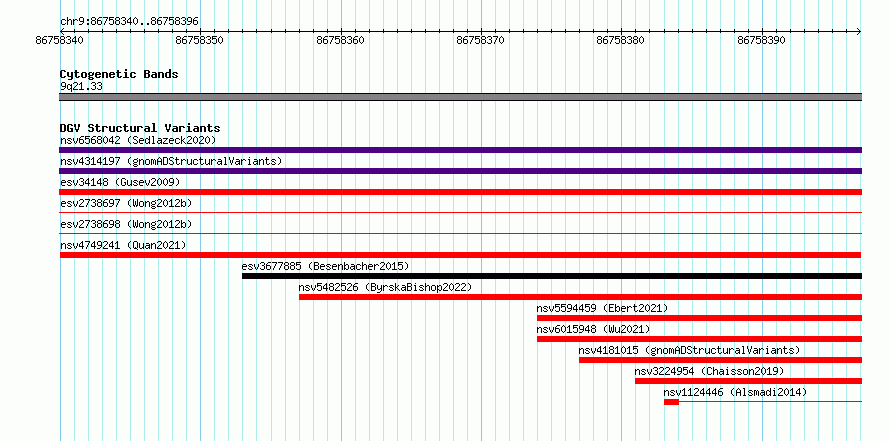This screenshot has height=441, width=890.
Task: Select the nsv3224954 (Chaisson2019) label
Action: coord(709,371)
